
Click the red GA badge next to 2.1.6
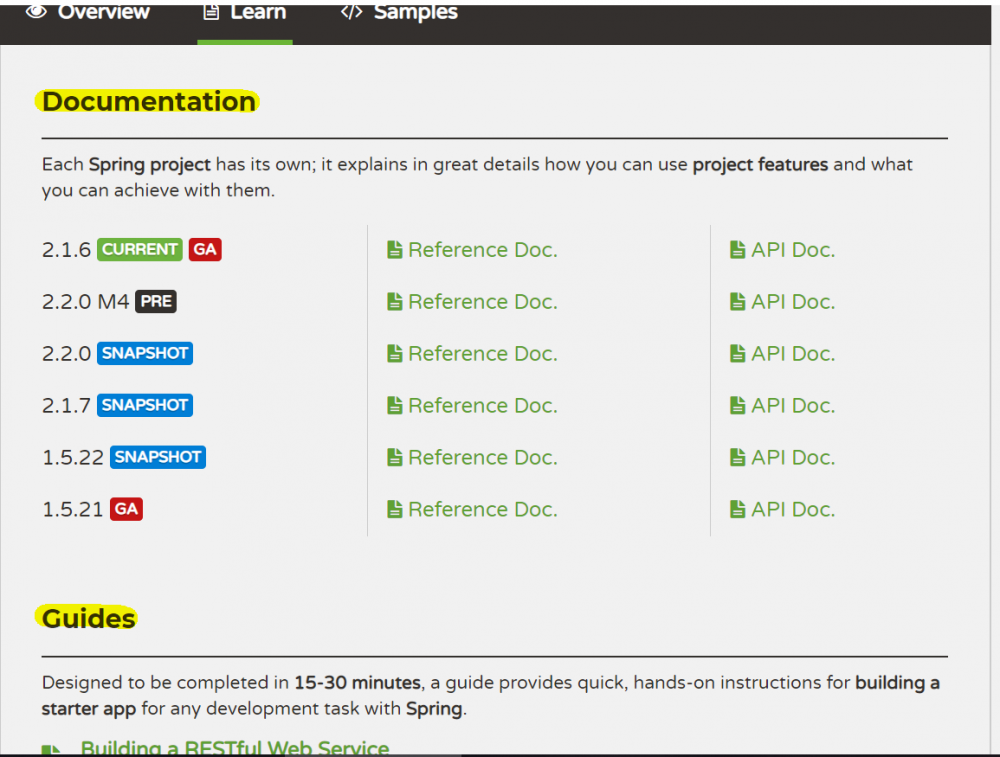click(205, 249)
